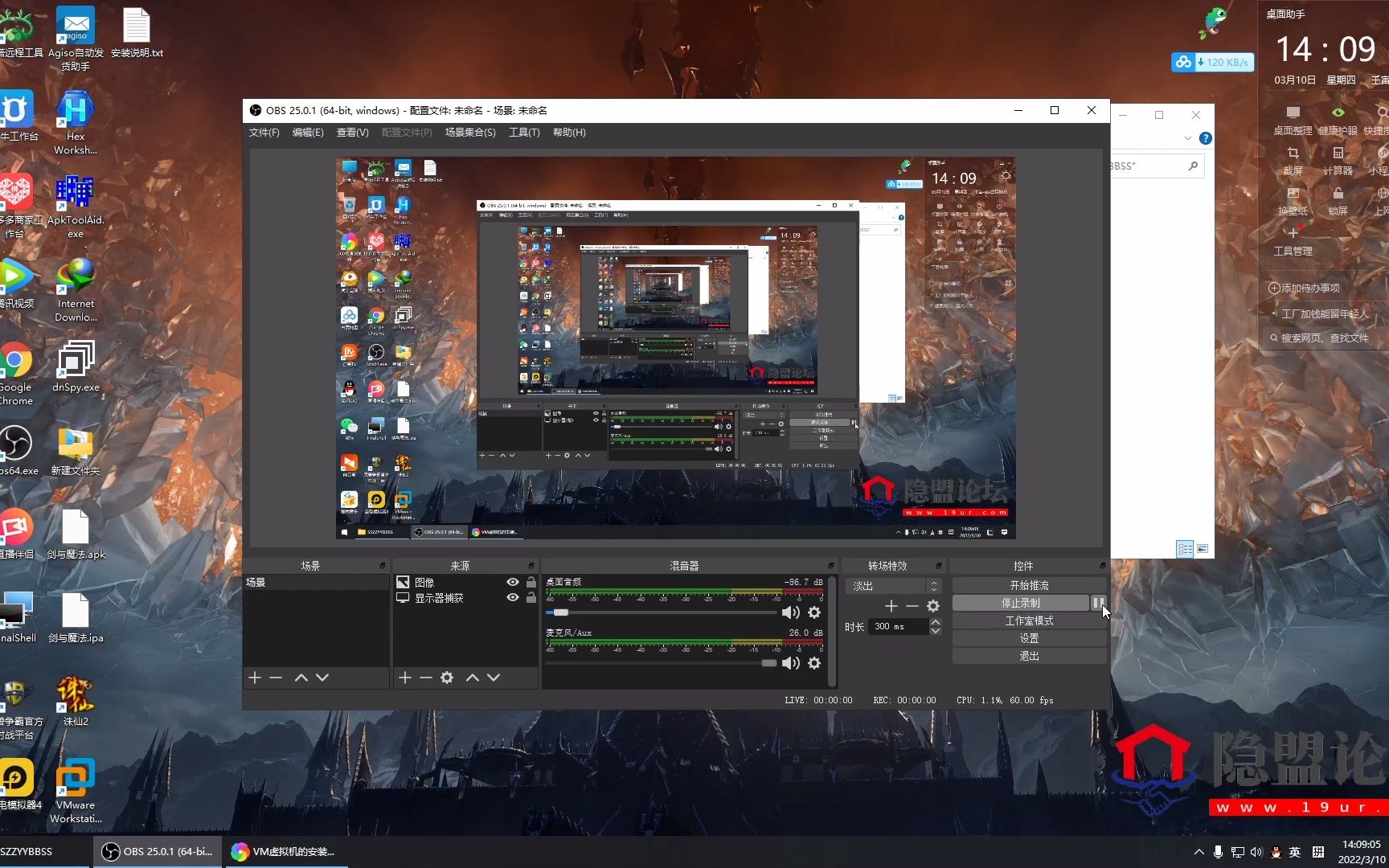Open 文件(F) menu
Image resolution: width=1389 pixels, height=868 pixels.
pos(264,133)
